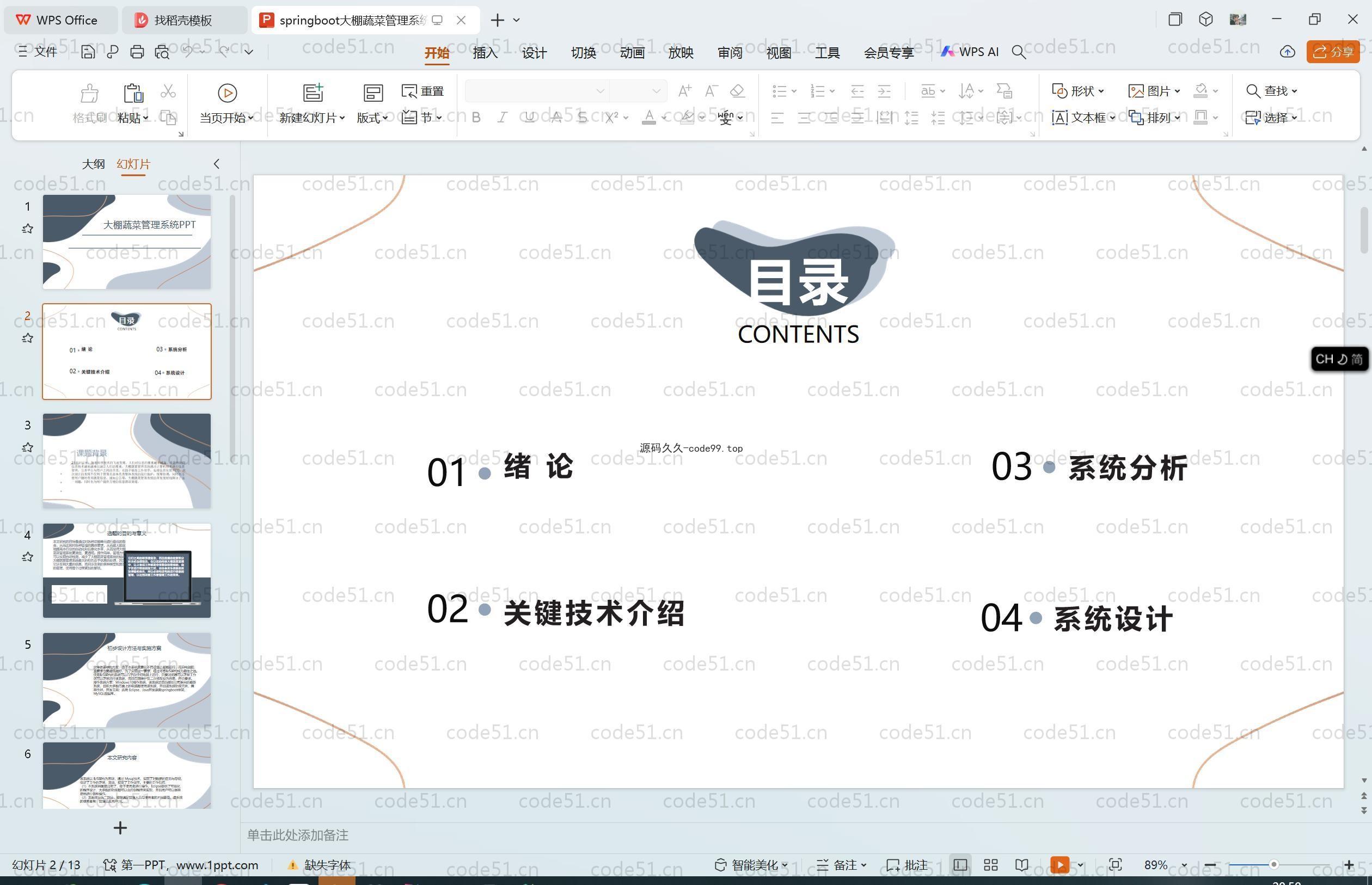Open Smart Beautify in status bar
This screenshot has width=1372, height=885.
point(751,865)
